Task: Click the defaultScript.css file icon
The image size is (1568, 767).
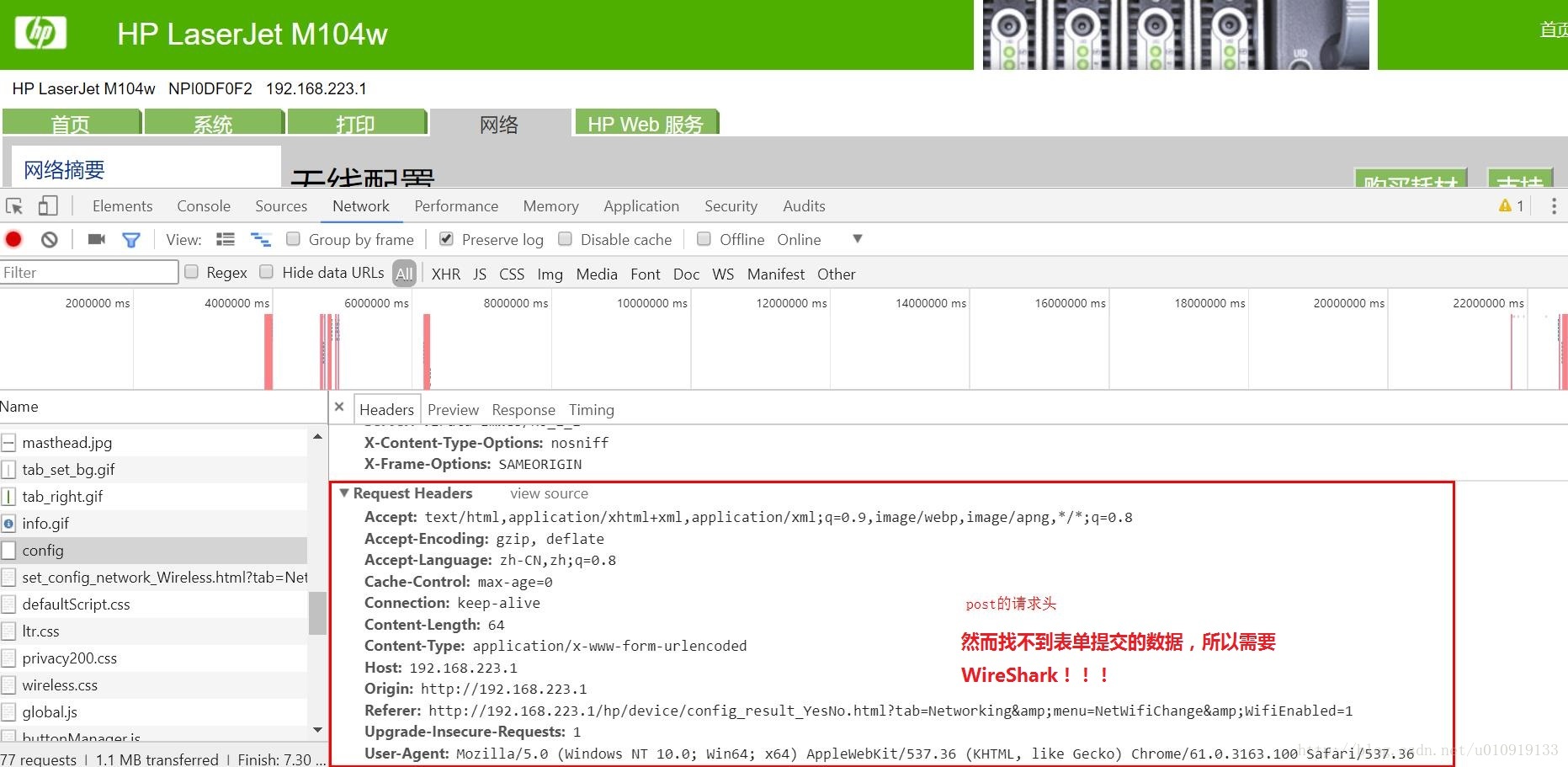Action: pyautogui.click(x=8, y=605)
